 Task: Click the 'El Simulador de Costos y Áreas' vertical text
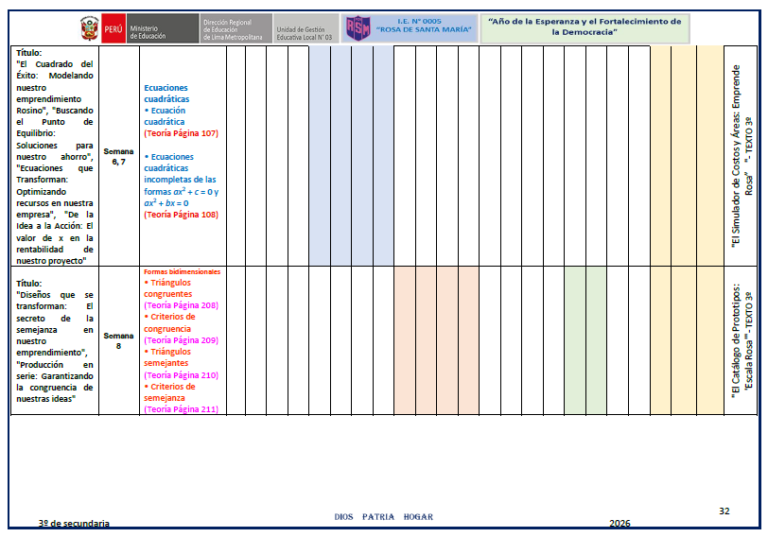click(742, 156)
